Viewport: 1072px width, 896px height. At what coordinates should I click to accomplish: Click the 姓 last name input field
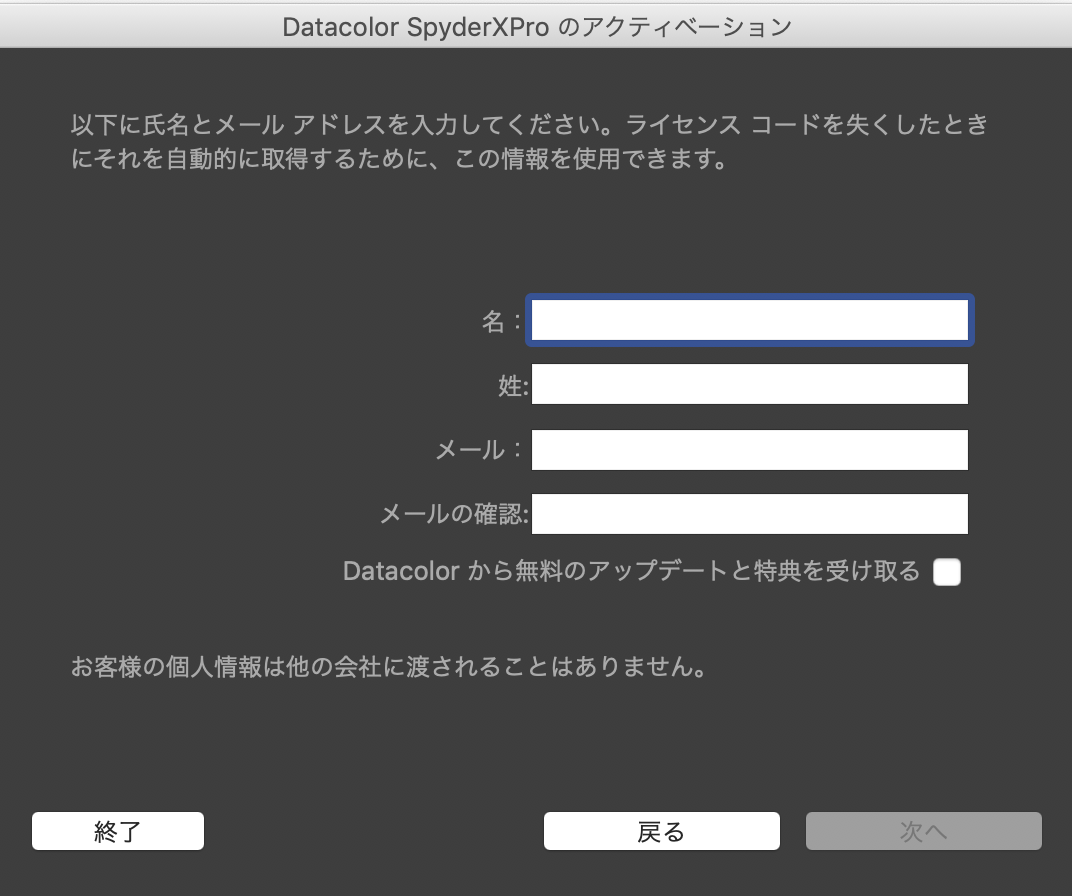[749, 384]
